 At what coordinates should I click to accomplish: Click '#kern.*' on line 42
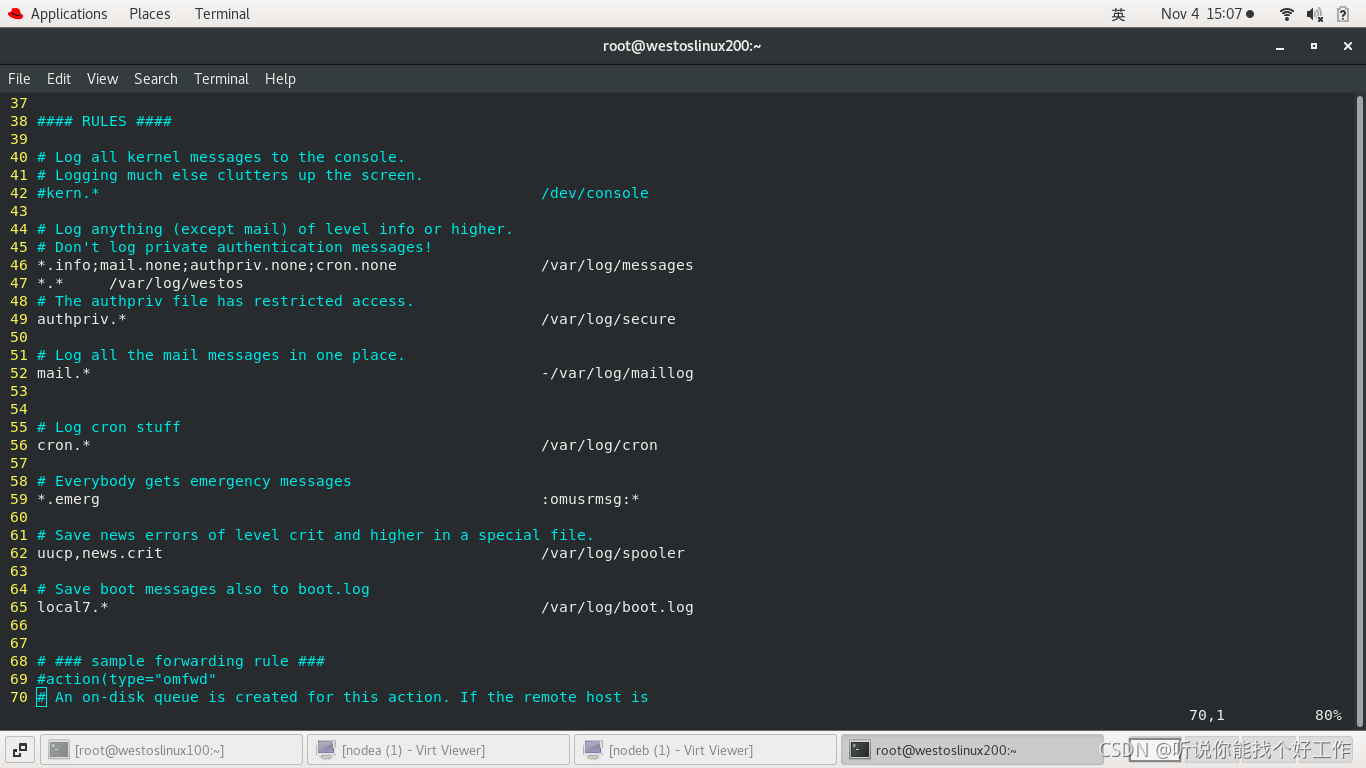[x=68, y=193]
